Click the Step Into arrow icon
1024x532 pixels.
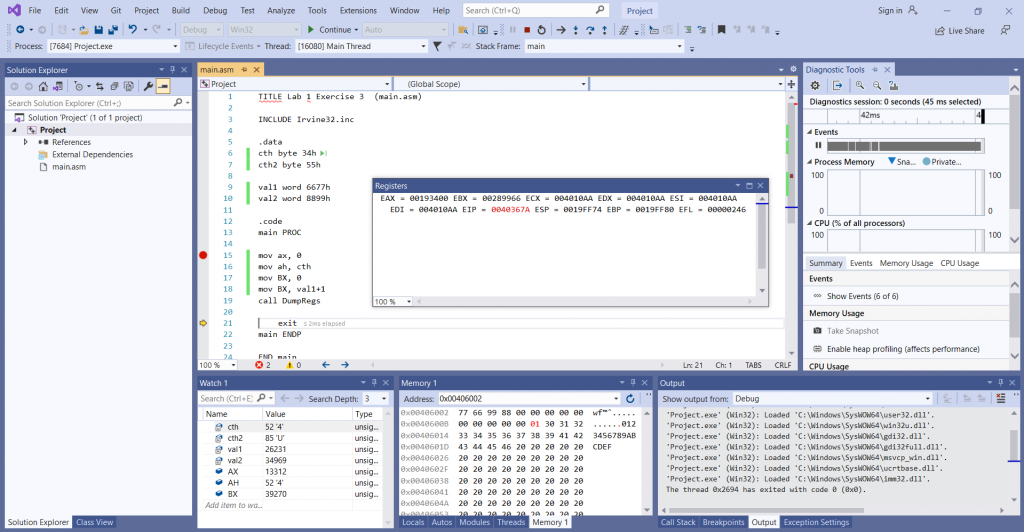click(577, 30)
